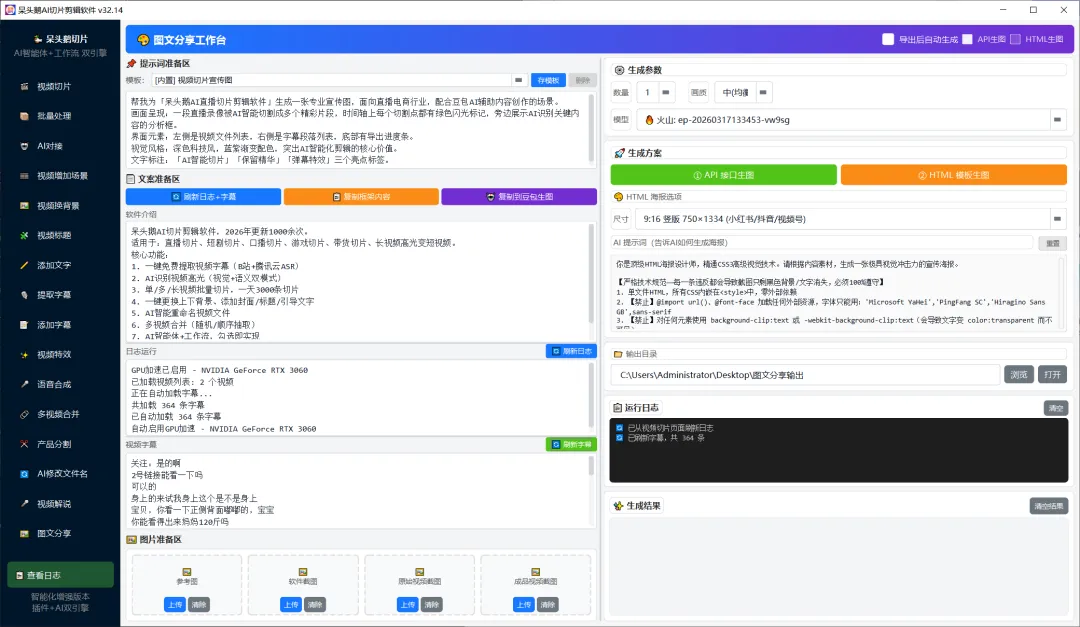Click the orange 复制框架内容 button
The image size is (1080, 627).
coord(361,196)
